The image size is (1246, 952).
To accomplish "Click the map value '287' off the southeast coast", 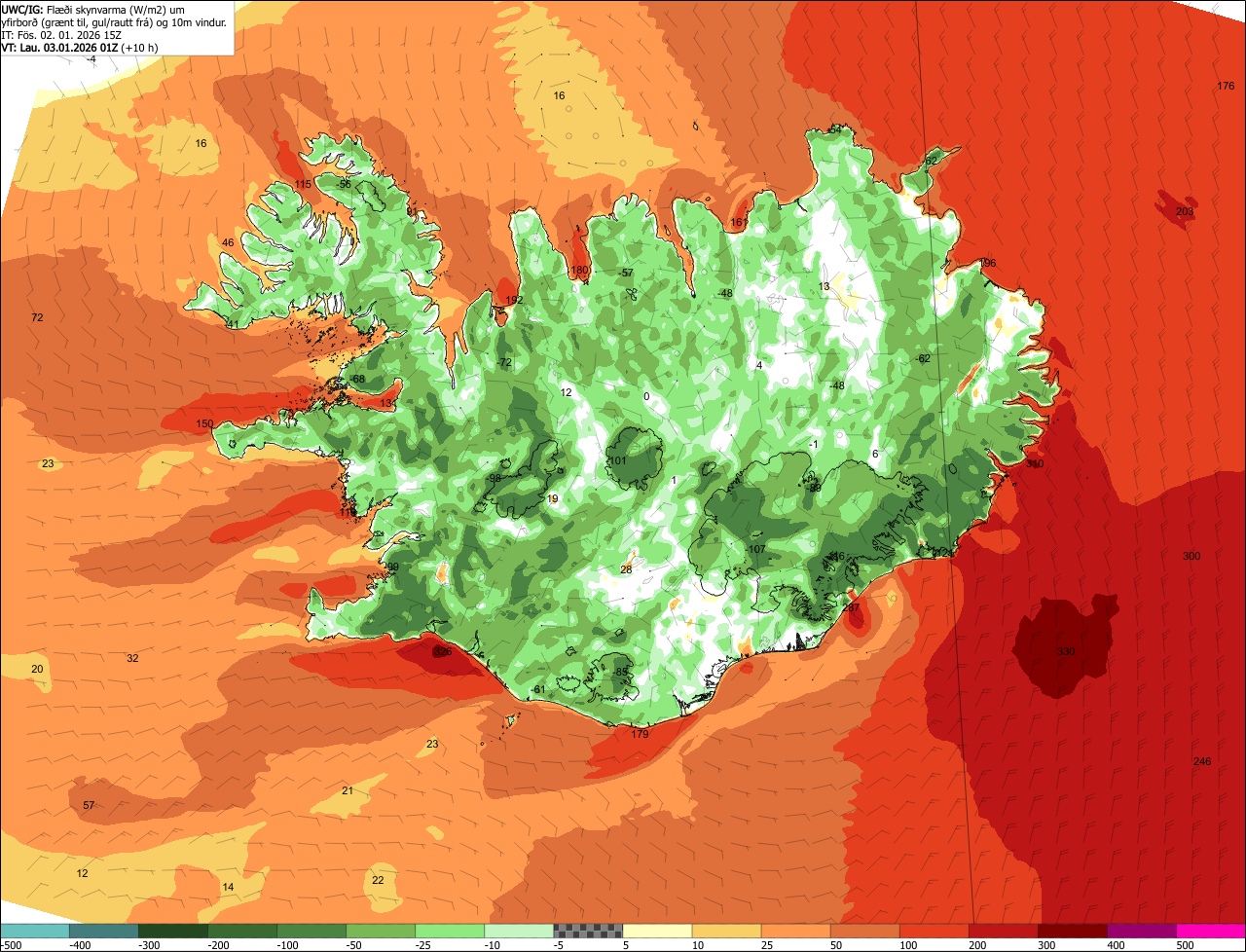I will click(x=851, y=607).
